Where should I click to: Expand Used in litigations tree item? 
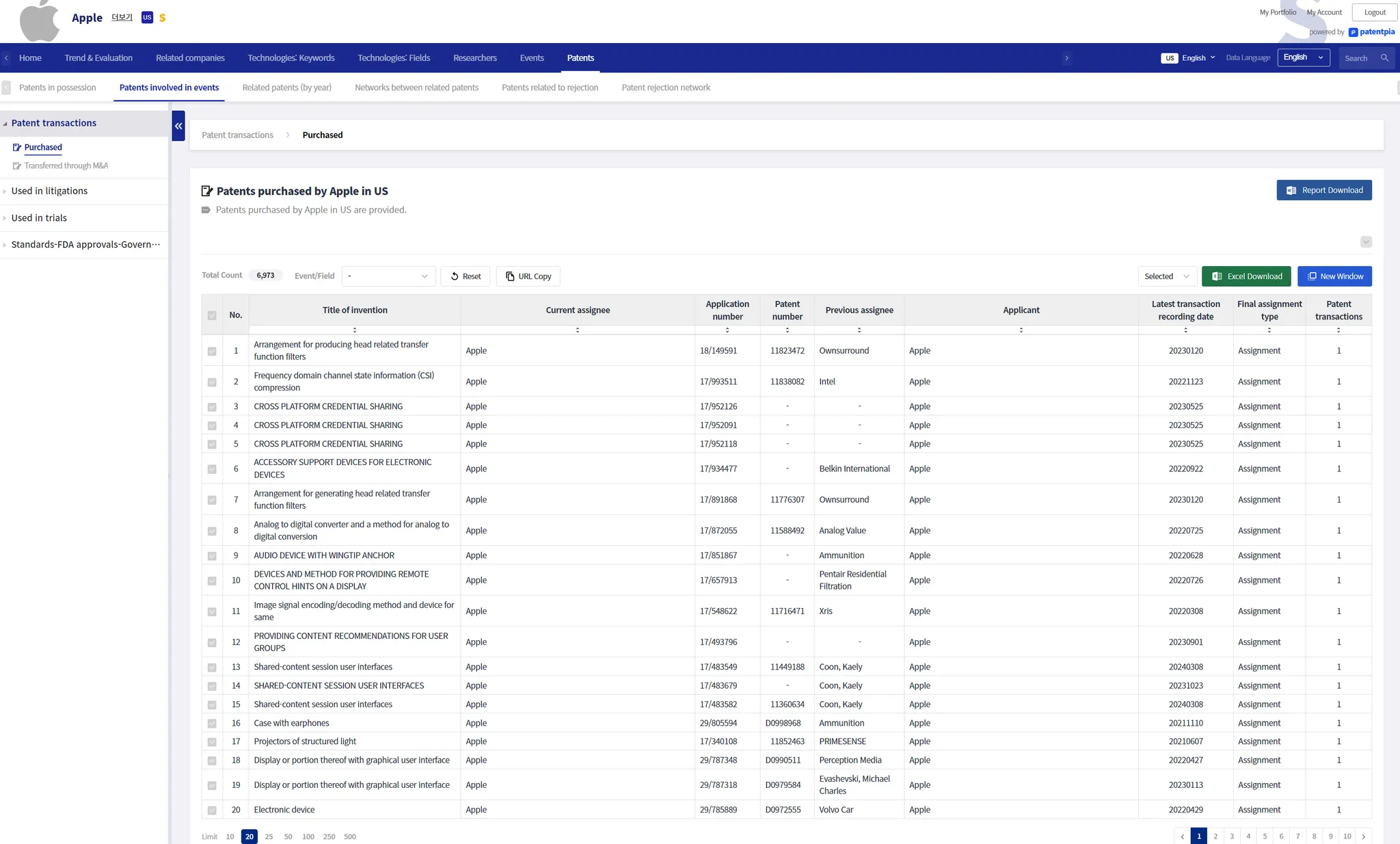49,191
